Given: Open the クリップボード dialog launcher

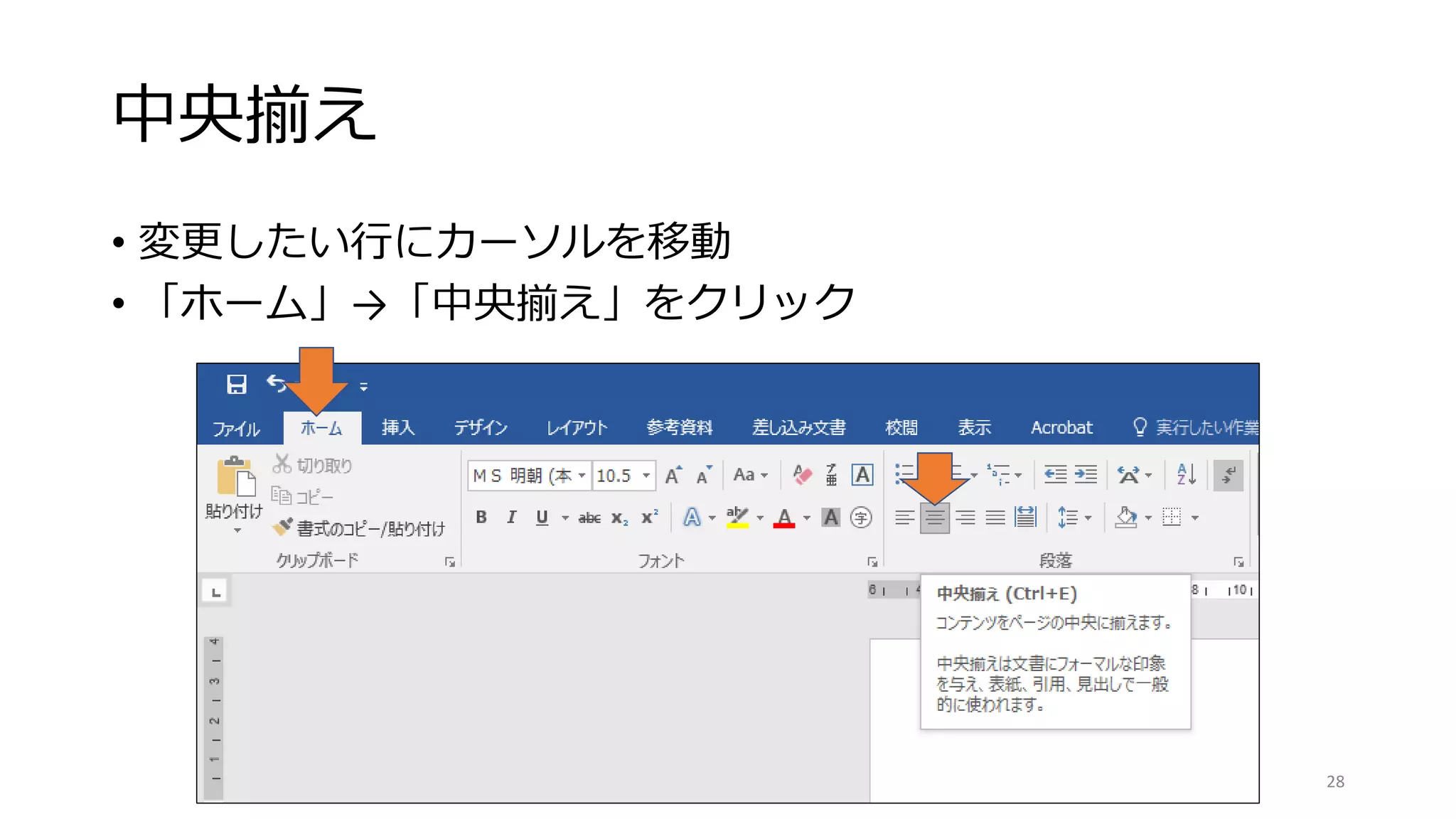Looking at the screenshot, I should 450,562.
